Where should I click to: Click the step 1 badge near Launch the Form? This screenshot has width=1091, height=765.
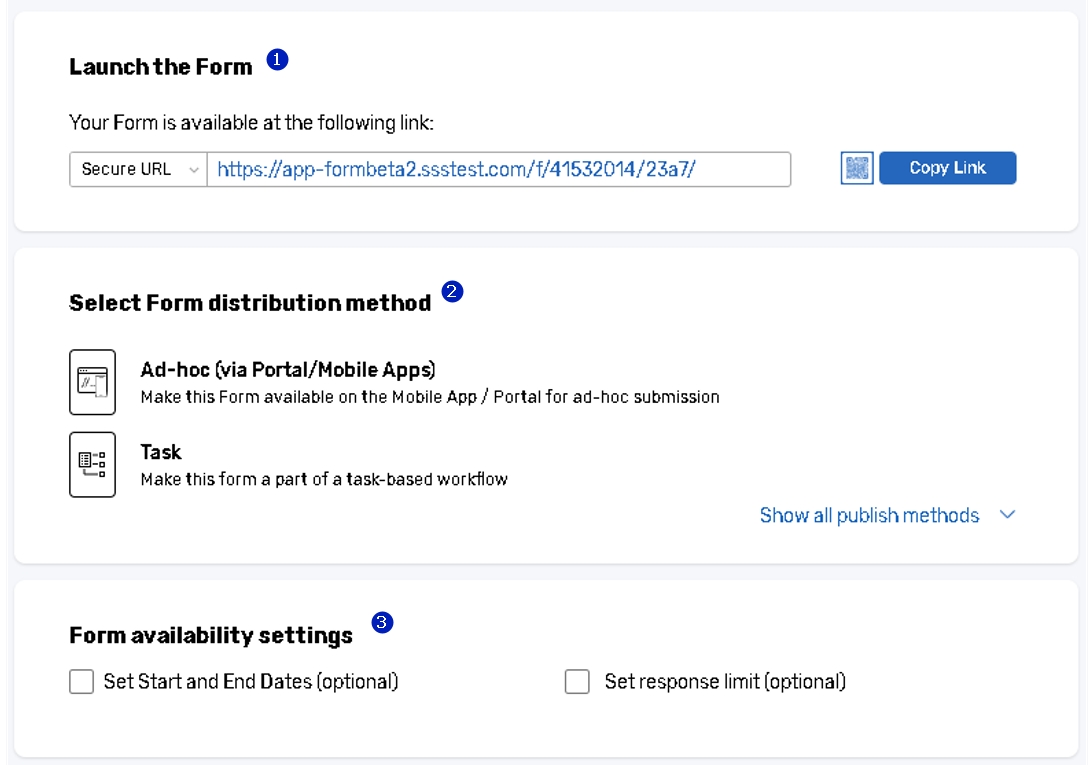point(277,60)
